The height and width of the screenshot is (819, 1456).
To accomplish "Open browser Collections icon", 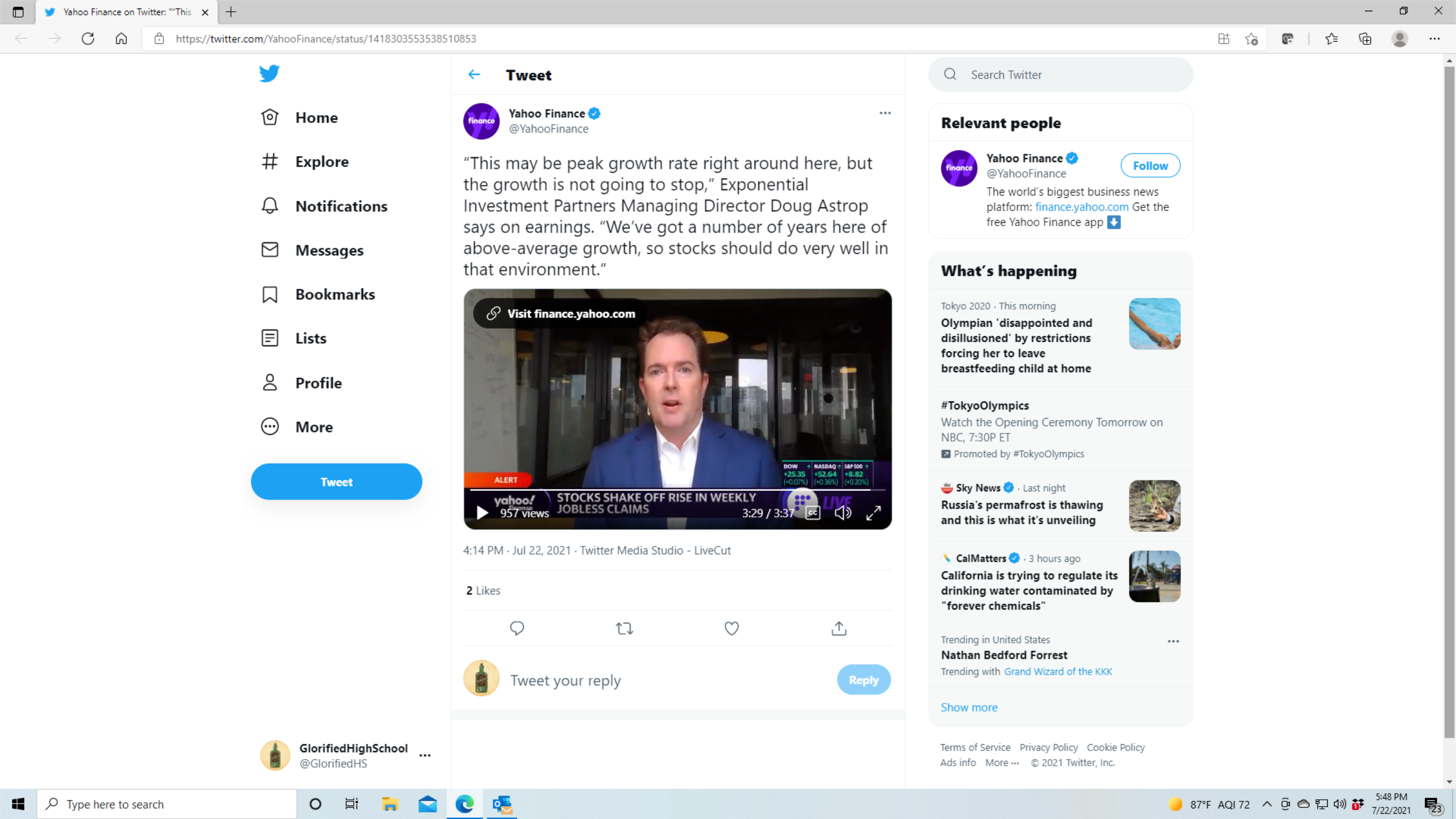I will [x=1365, y=39].
